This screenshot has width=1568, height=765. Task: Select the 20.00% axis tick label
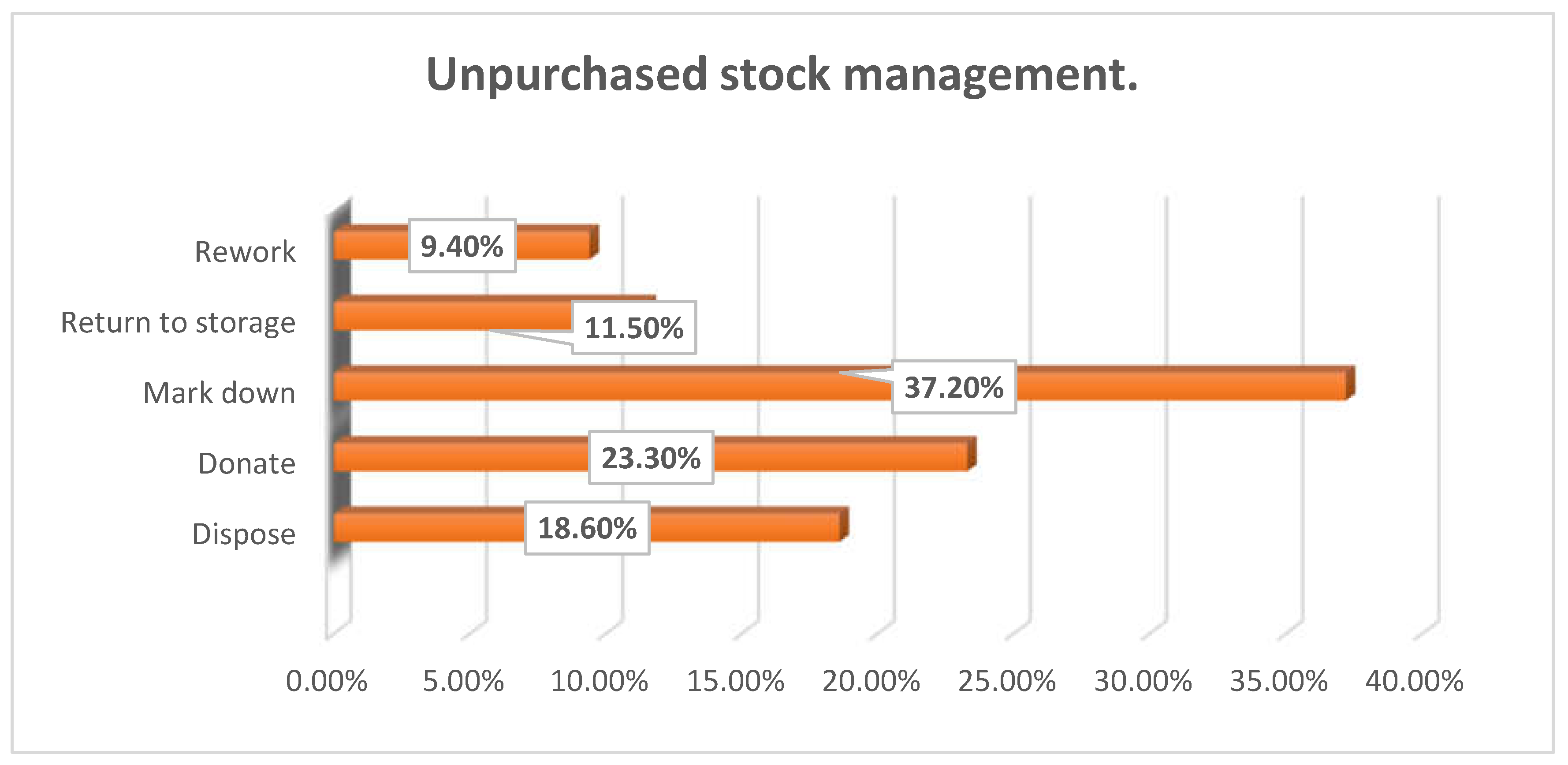coord(871,681)
